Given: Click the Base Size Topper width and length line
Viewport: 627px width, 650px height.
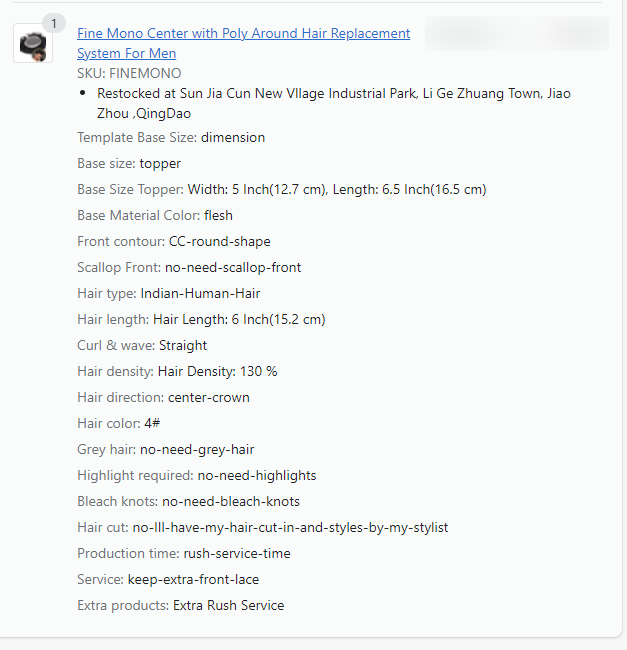Looking at the screenshot, I should pos(281,189).
